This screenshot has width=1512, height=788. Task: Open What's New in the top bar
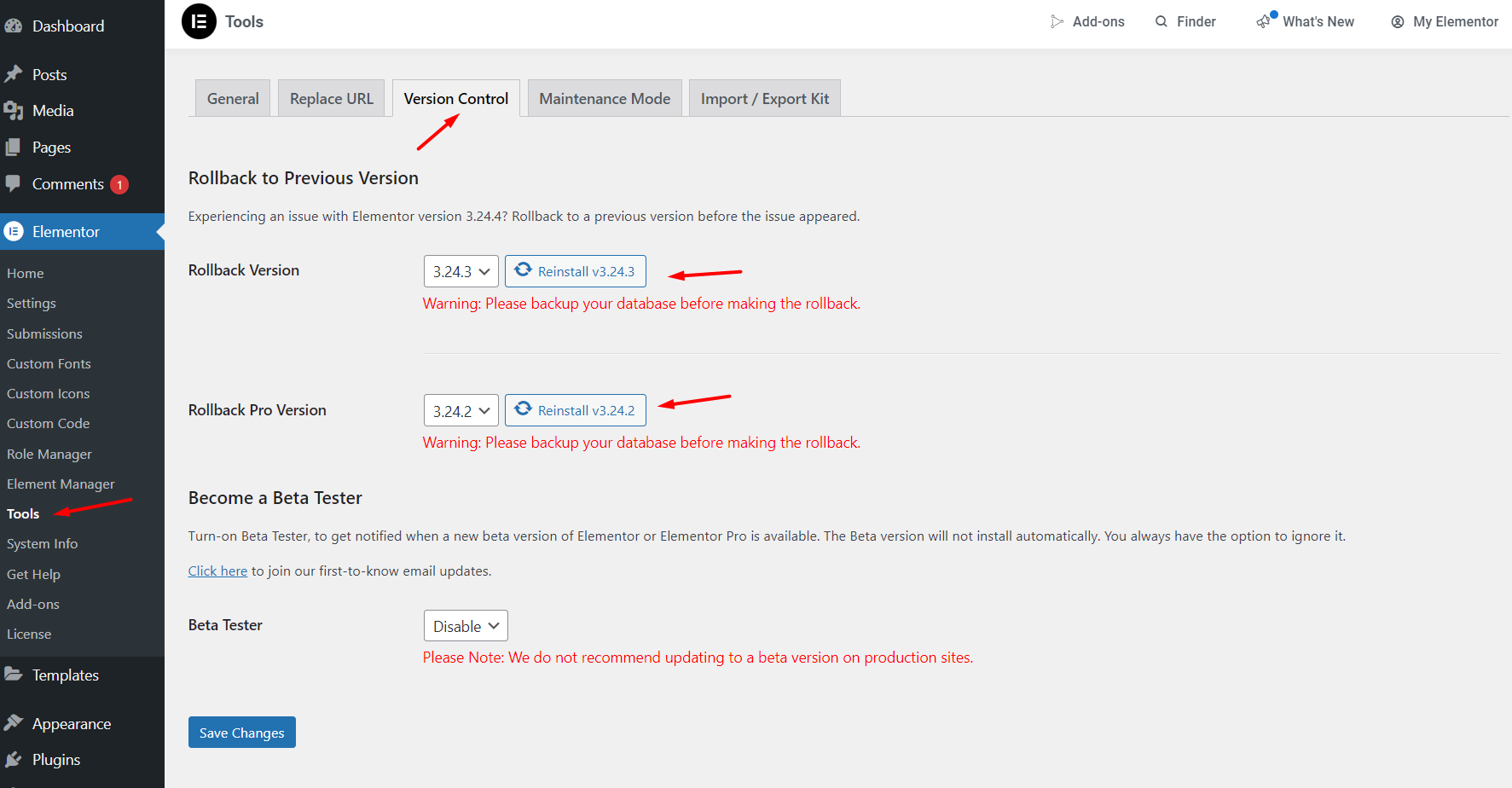tap(1305, 21)
